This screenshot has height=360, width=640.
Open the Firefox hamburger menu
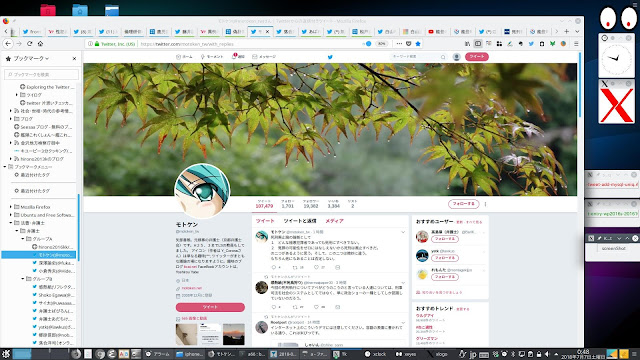[x=576, y=44]
